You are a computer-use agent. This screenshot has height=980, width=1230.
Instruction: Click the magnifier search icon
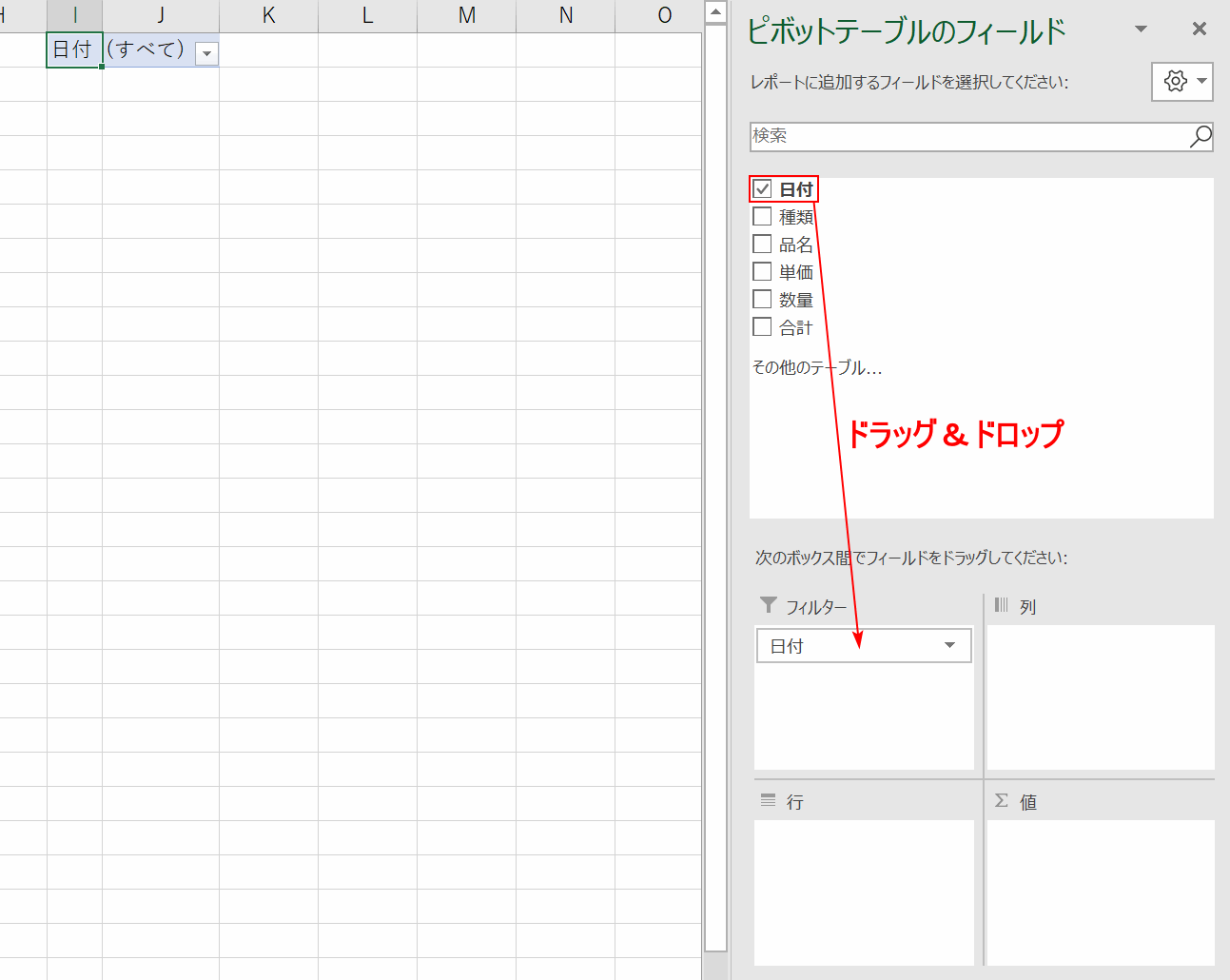point(1201,136)
